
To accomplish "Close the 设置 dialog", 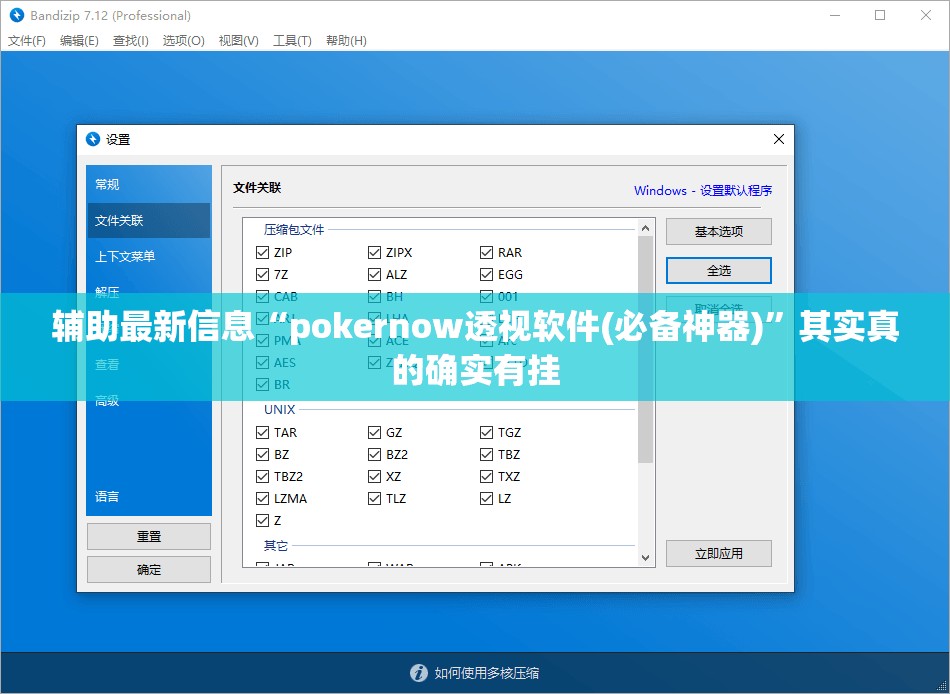I will point(779,139).
